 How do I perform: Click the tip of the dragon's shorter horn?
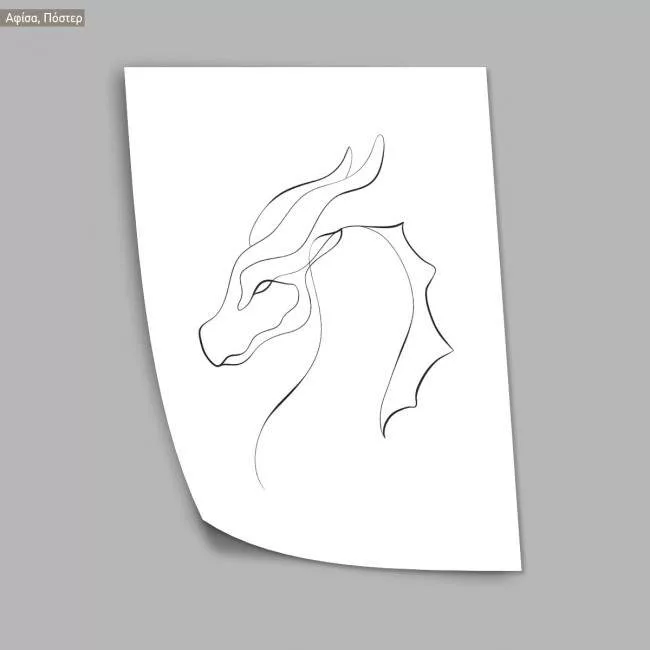click(349, 150)
